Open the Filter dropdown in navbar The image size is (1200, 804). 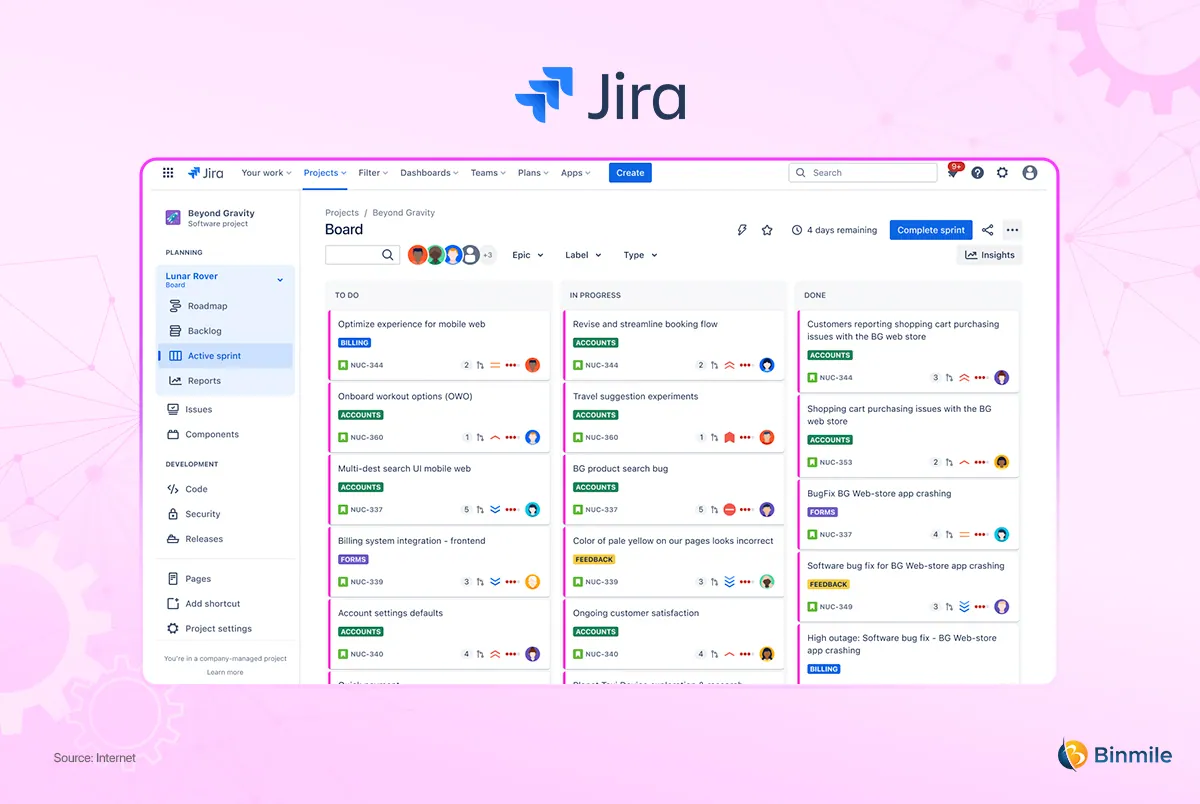(x=374, y=173)
